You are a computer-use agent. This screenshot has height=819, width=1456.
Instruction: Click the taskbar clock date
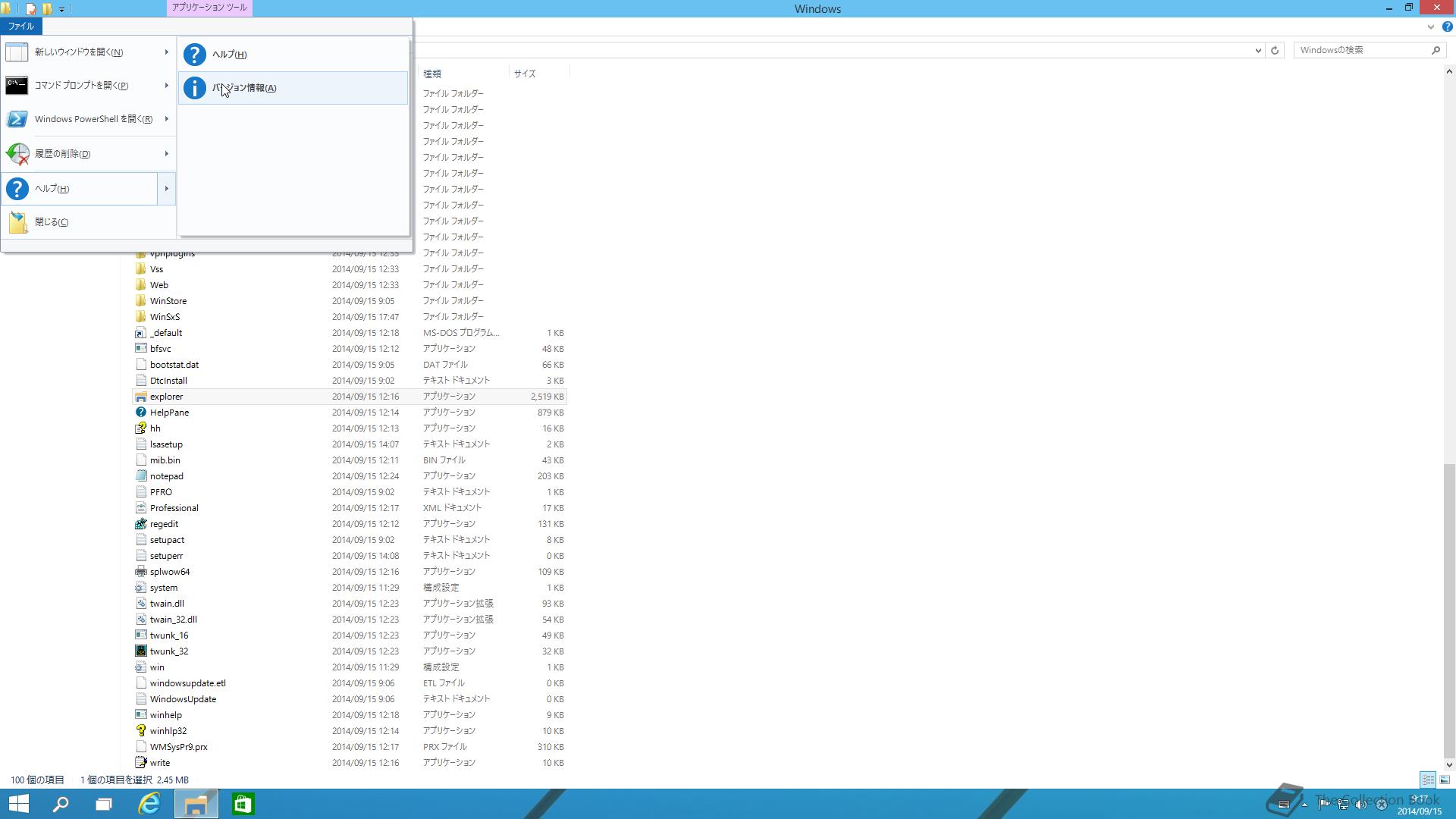pyautogui.click(x=1420, y=811)
